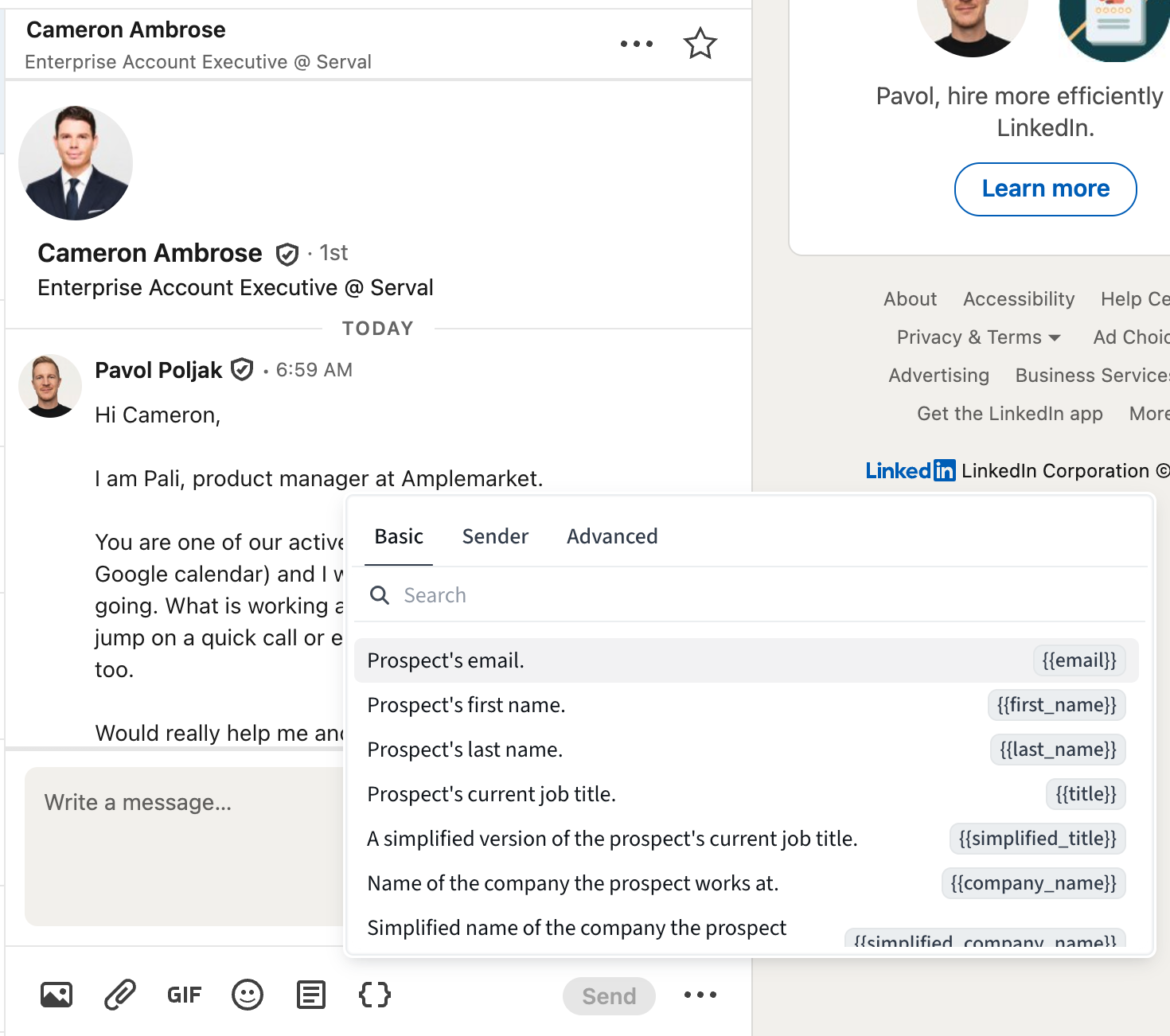
Task: Click the LinkedIn logo in footer
Action: click(911, 471)
